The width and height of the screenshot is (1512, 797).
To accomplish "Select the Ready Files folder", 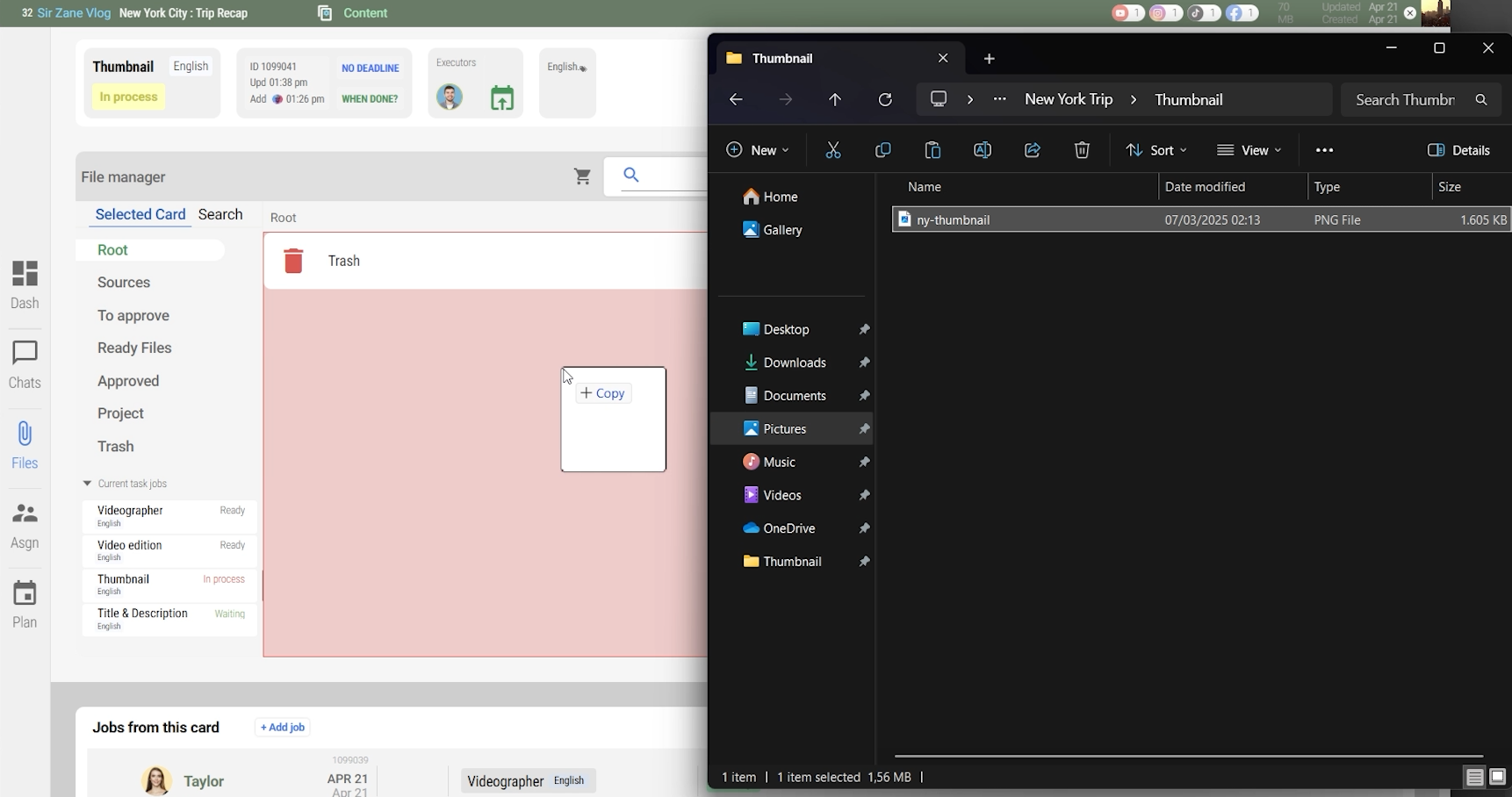I will click(x=134, y=348).
